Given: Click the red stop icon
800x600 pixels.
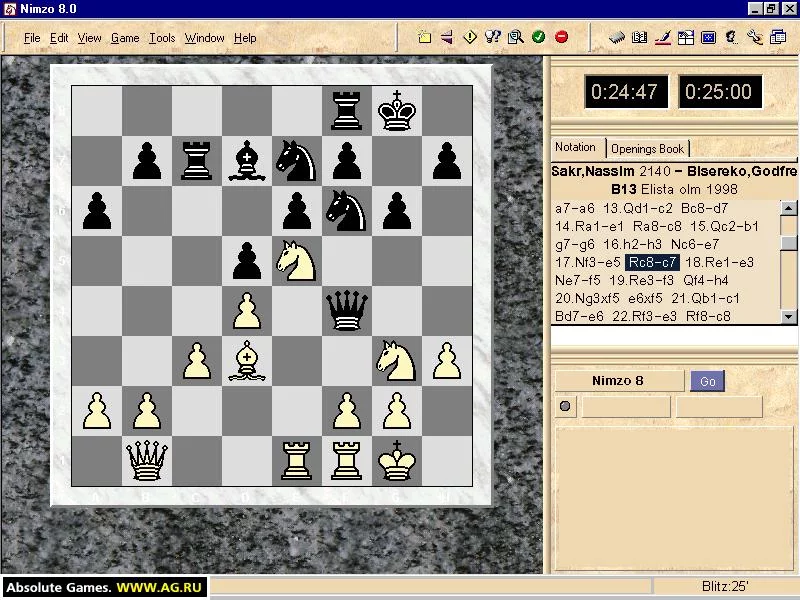Looking at the screenshot, I should (x=561, y=37).
